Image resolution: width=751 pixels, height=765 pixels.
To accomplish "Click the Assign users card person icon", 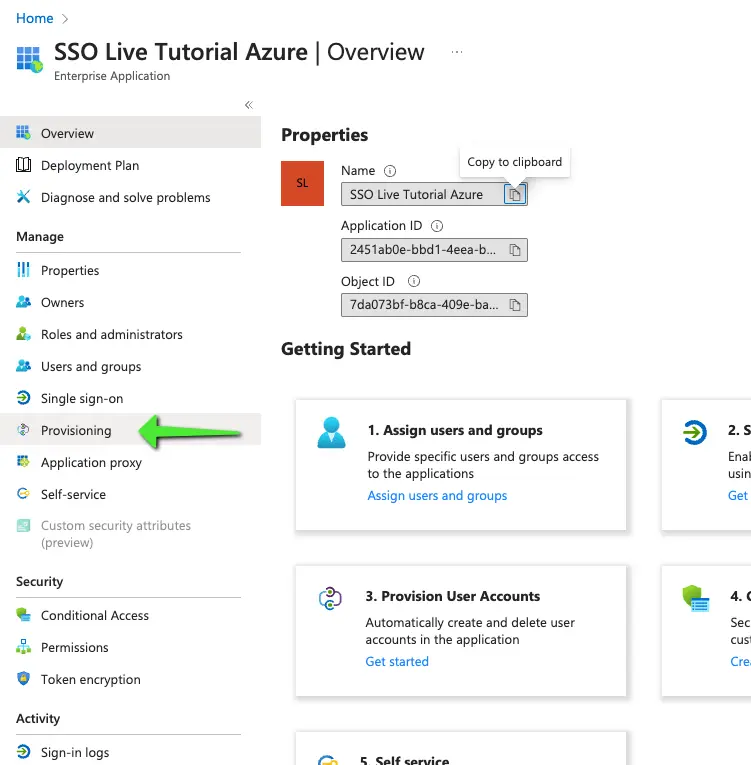I will (x=331, y=432).
